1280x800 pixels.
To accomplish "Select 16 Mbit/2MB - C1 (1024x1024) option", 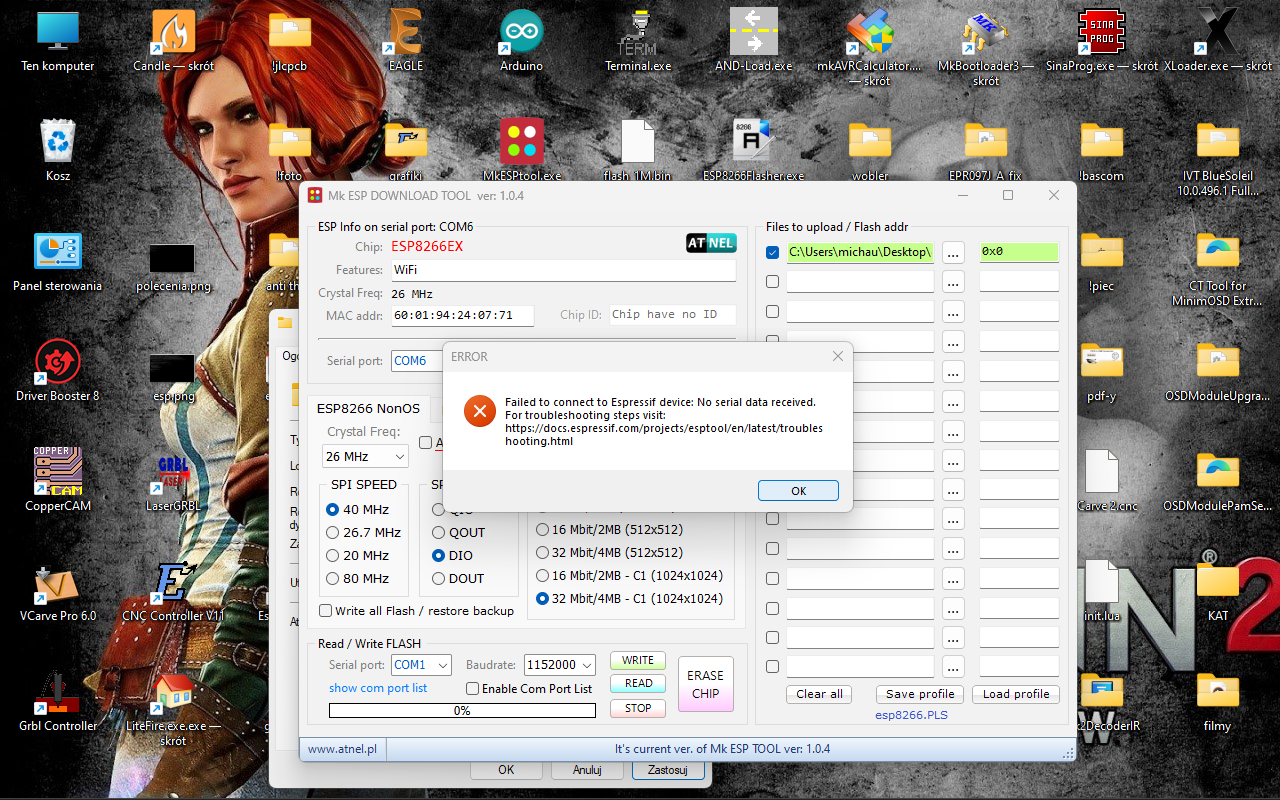I will 629,575.
